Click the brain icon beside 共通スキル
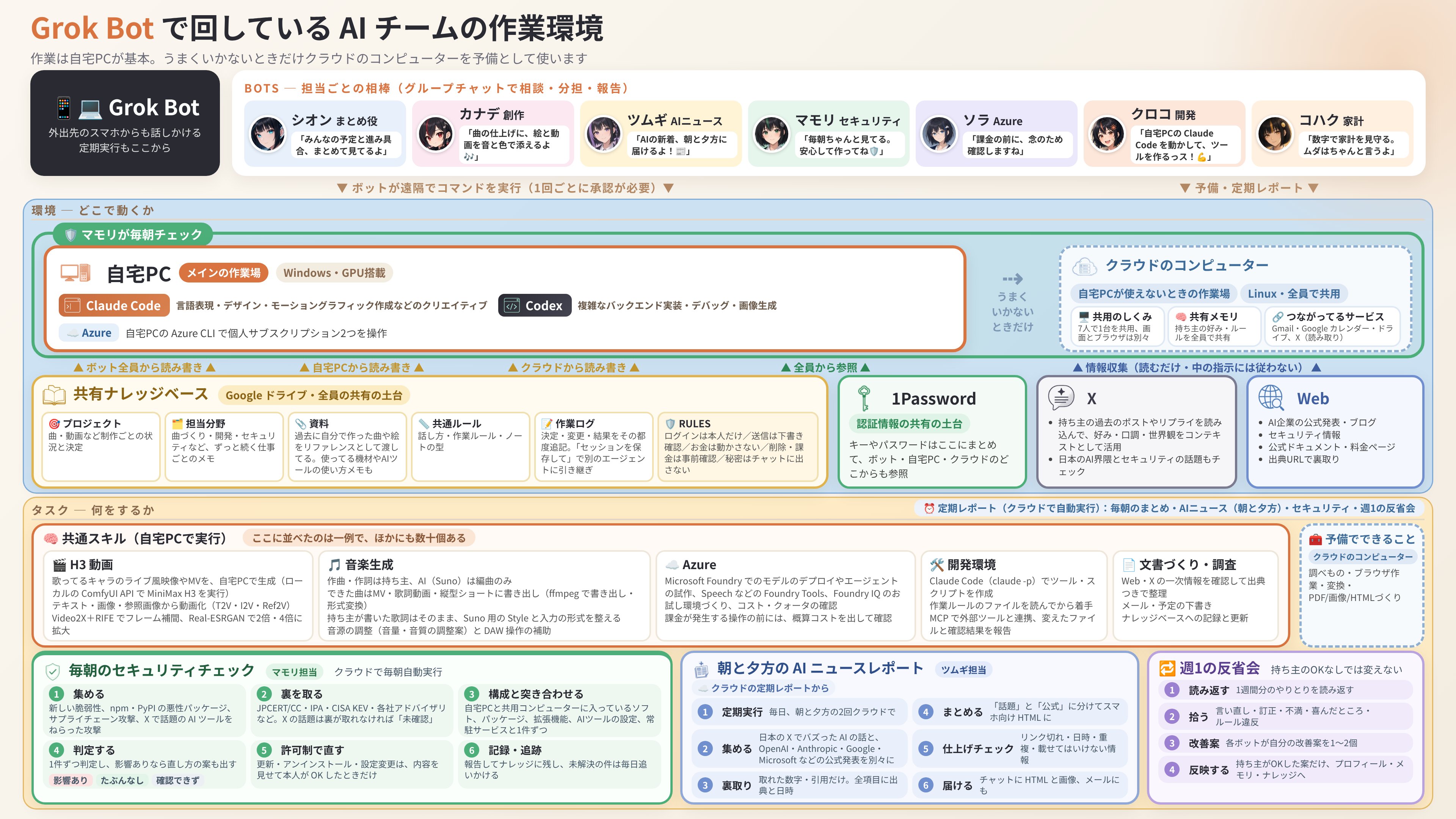This screenshot has height=819, width=1456. pyautogui.click(x=50, y=539)
